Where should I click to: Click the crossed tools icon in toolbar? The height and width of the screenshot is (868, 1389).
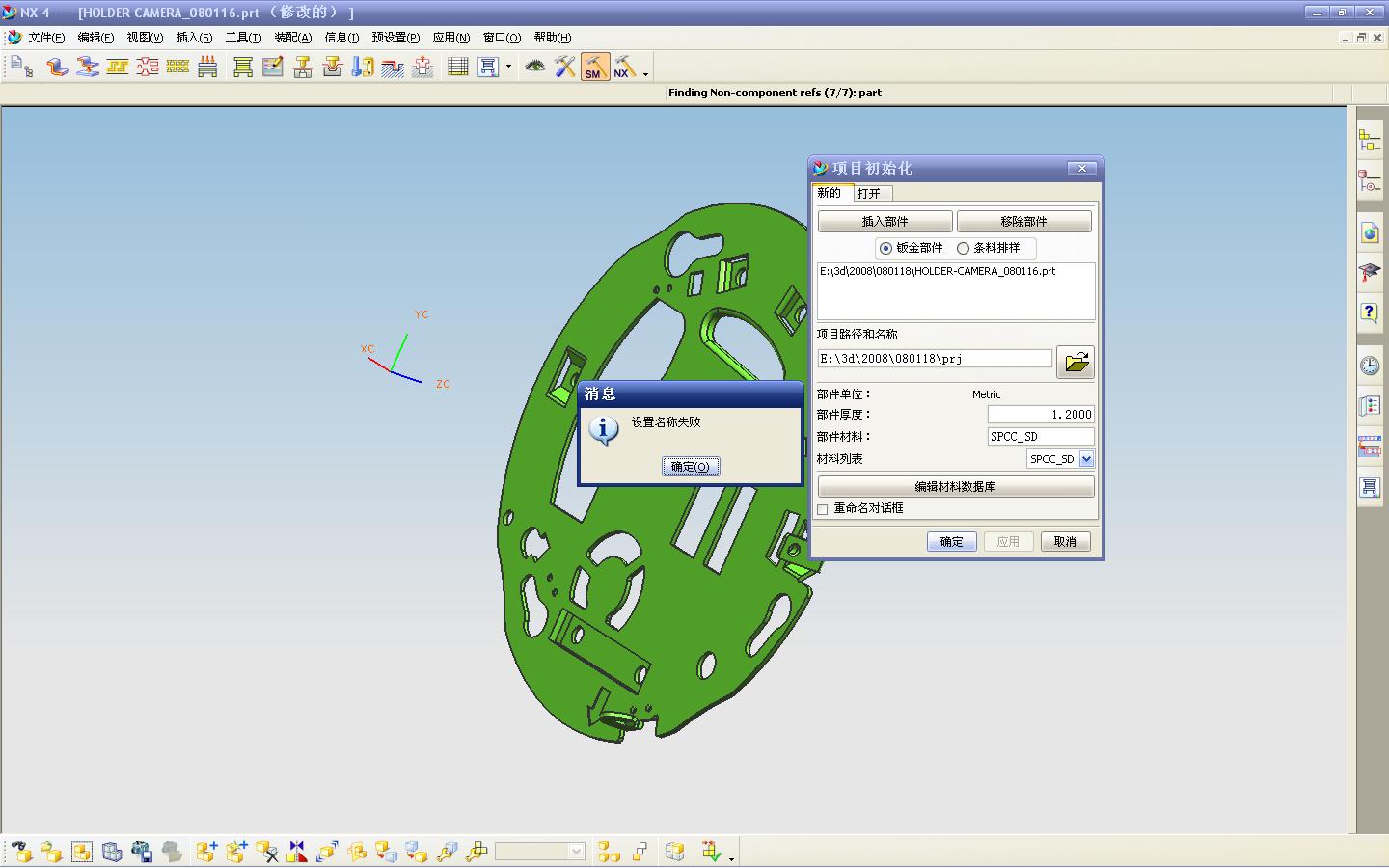tap(564, 67)
